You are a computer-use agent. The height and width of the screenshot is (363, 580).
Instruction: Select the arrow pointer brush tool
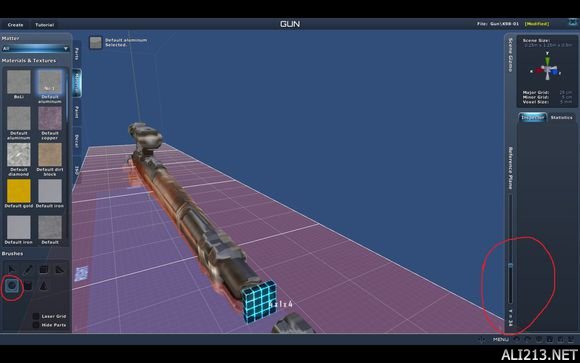[x=11, y=269]
